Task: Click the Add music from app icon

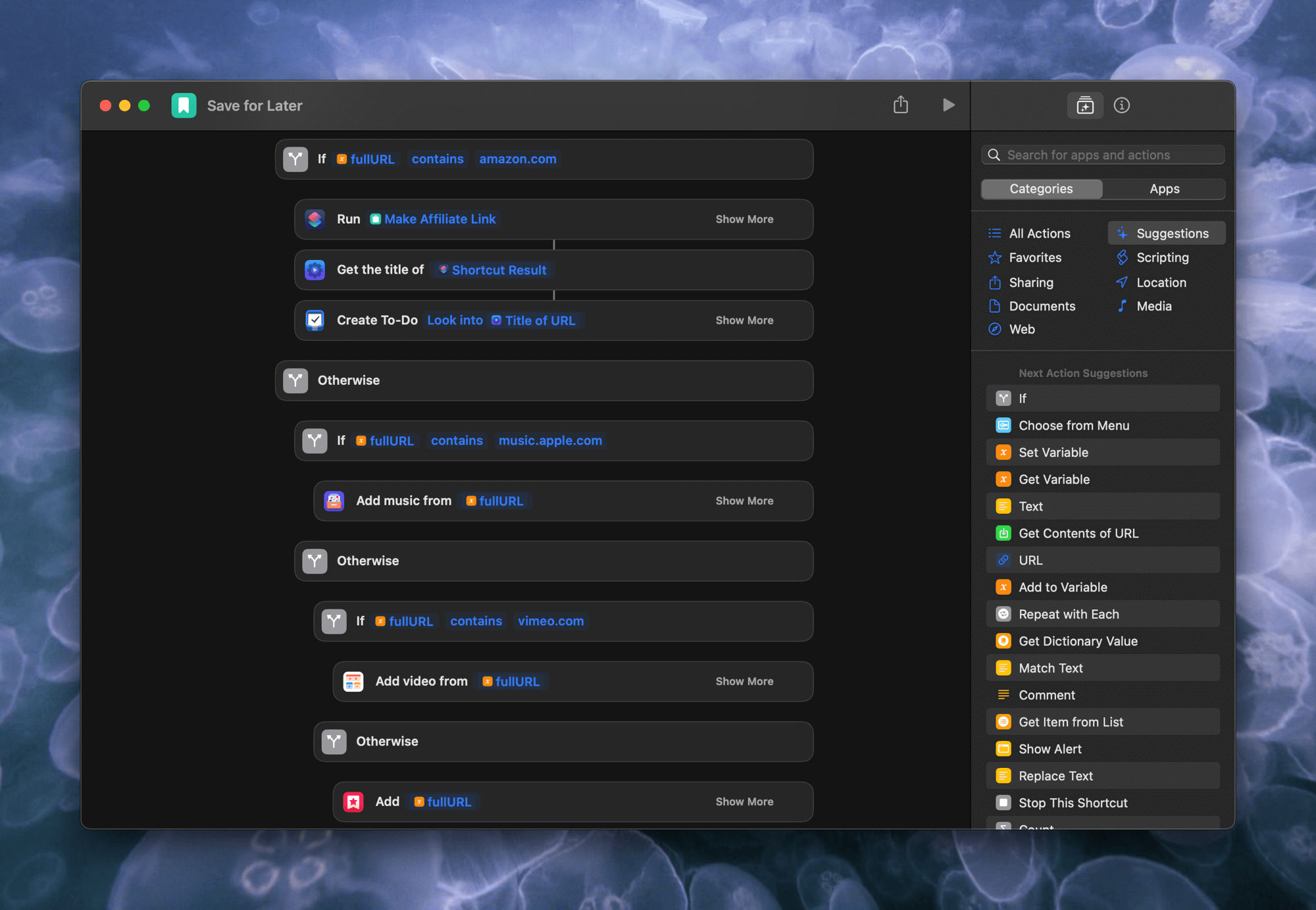Action: 334,501
